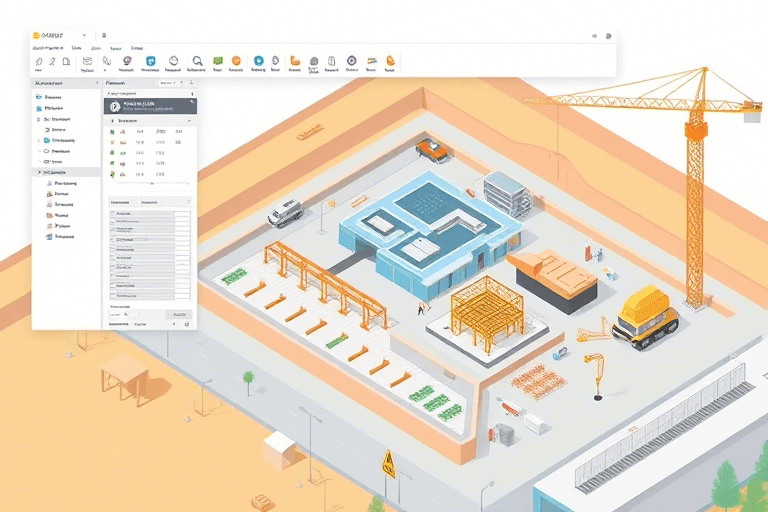This screenshot has height=512, width=768.
Task: Click the horizontal slider below the icon grid
Action: (150, 183)
